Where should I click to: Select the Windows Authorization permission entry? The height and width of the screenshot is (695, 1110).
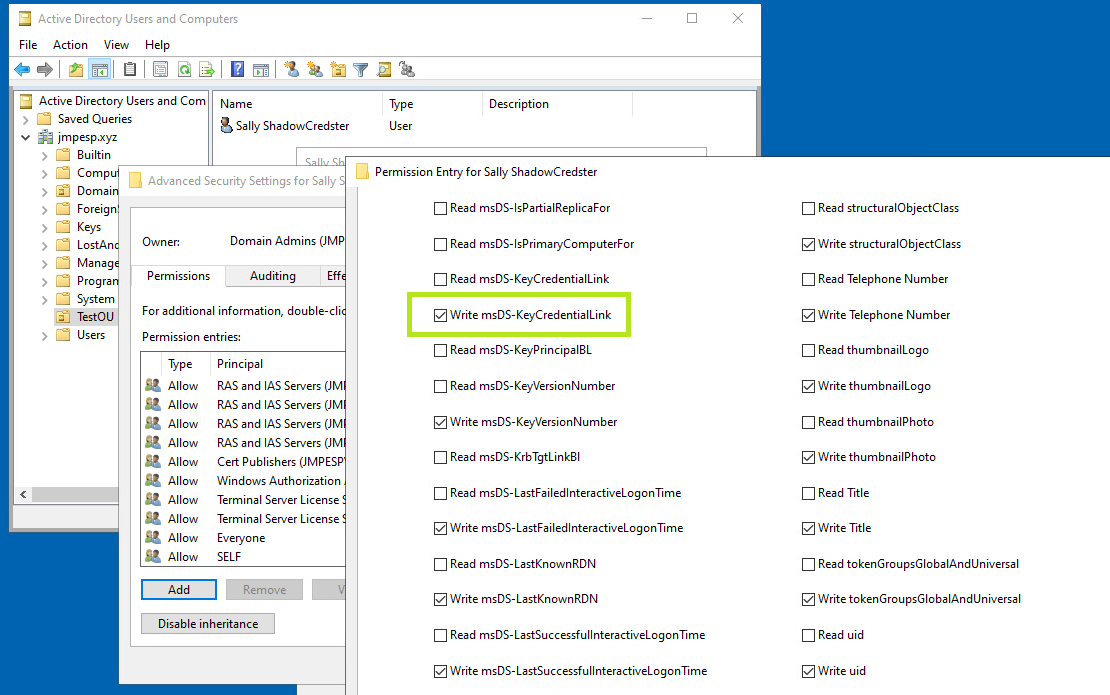[x=244, y=480]
